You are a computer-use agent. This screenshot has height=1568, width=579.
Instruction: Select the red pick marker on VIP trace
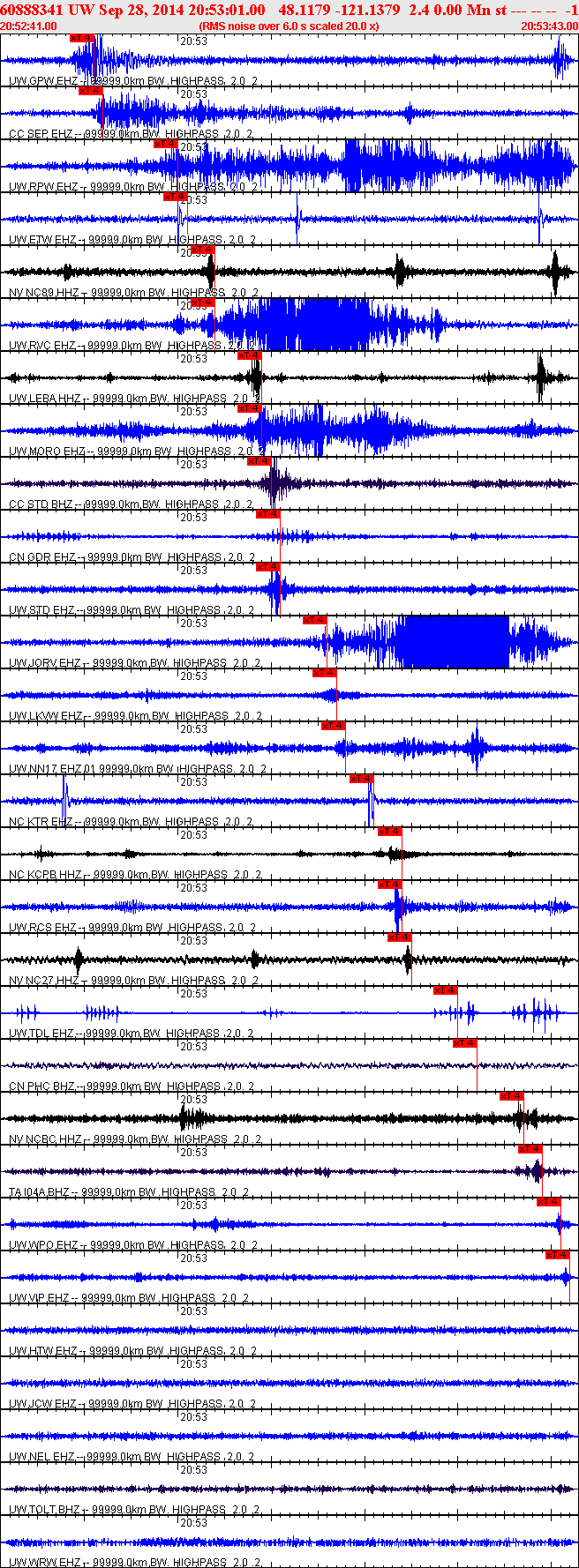pos(557,1255)
